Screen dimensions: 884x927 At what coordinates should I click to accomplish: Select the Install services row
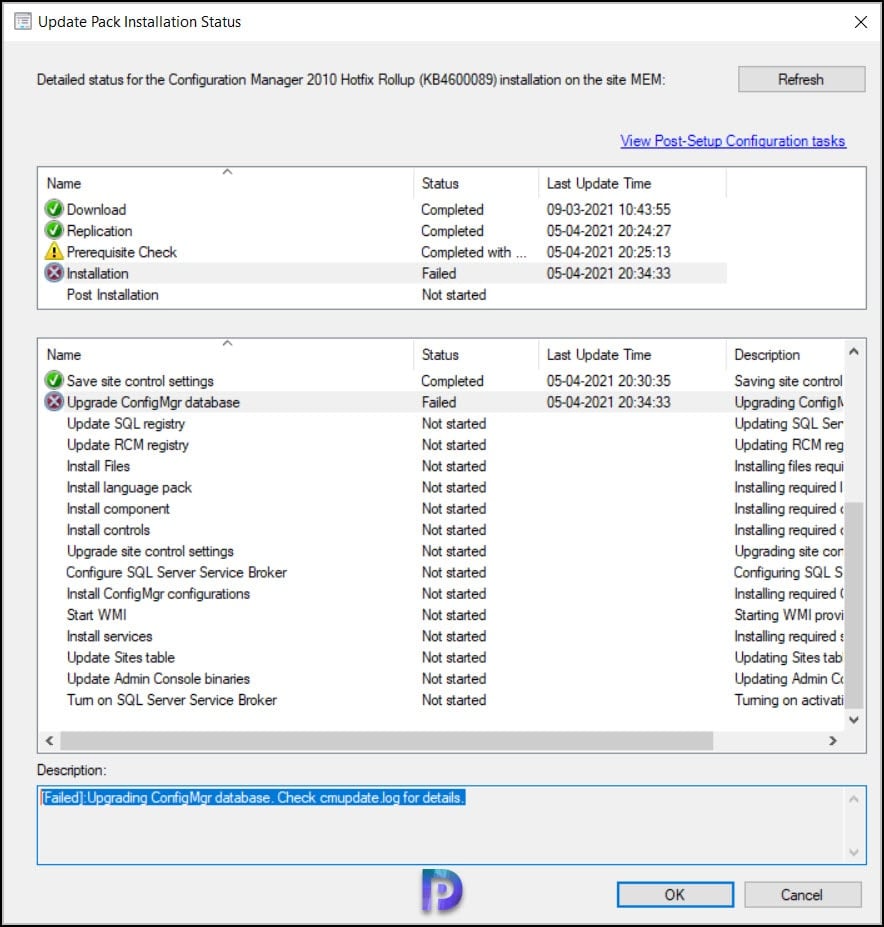[442, 636]
